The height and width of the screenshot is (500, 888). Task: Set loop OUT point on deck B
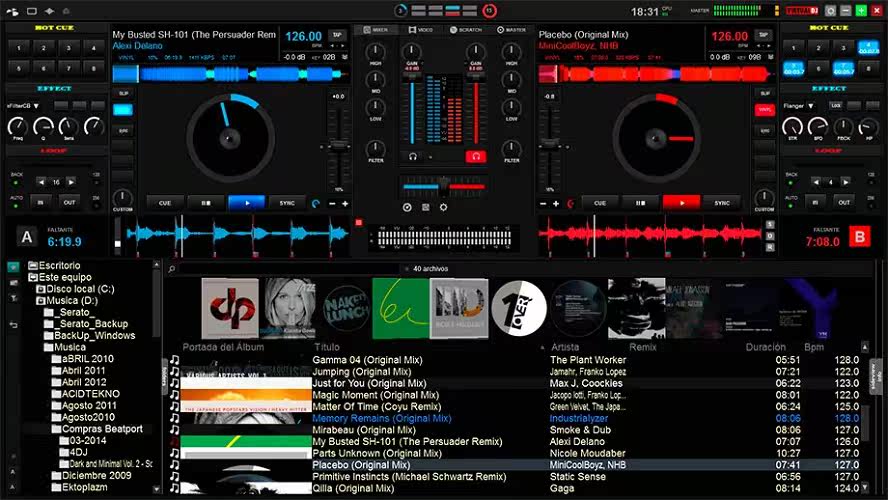[844, 202]
